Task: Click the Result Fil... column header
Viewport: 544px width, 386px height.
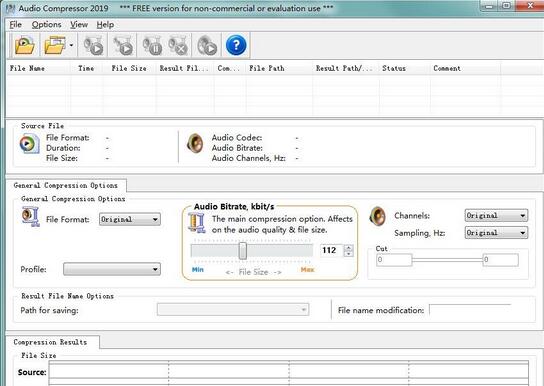Action: click(x=185, y=68)
